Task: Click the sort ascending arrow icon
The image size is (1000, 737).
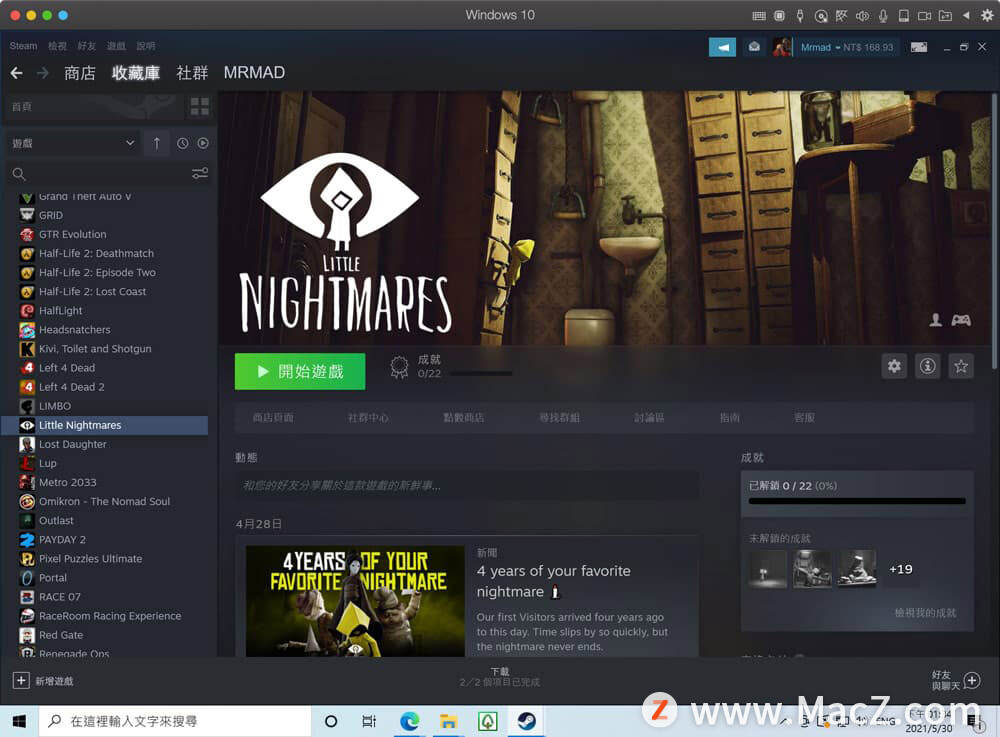Action: [x=157, y=143]
